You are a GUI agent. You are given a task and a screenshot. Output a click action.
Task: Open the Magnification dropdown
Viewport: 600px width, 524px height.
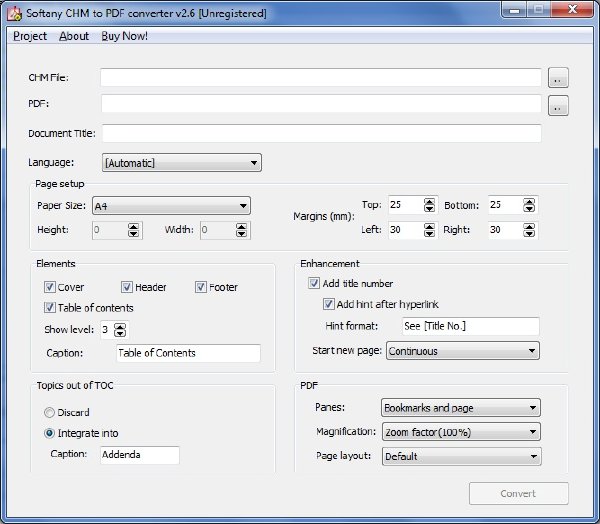(461, 432)
